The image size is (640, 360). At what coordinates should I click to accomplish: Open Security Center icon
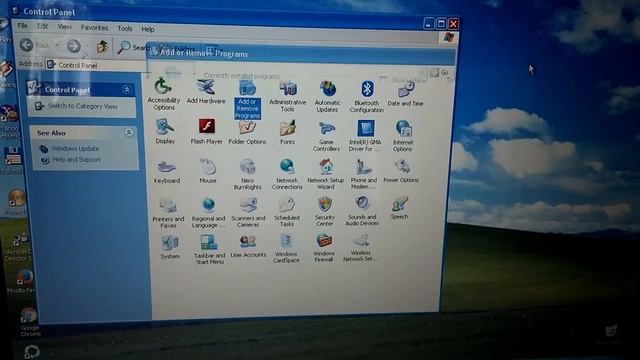coord(325,211)
